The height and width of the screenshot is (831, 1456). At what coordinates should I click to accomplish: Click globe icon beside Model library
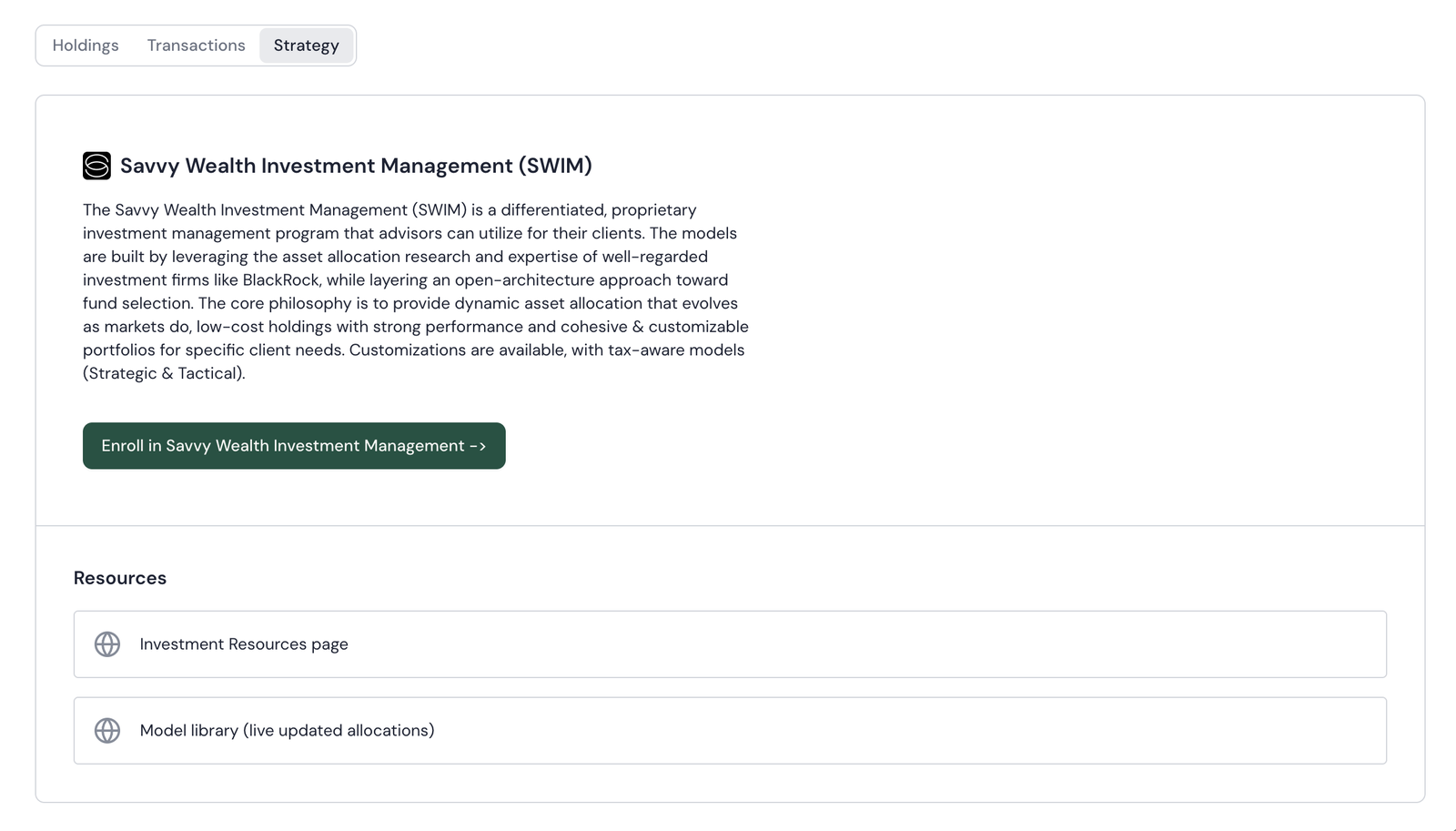coord(107,731)
